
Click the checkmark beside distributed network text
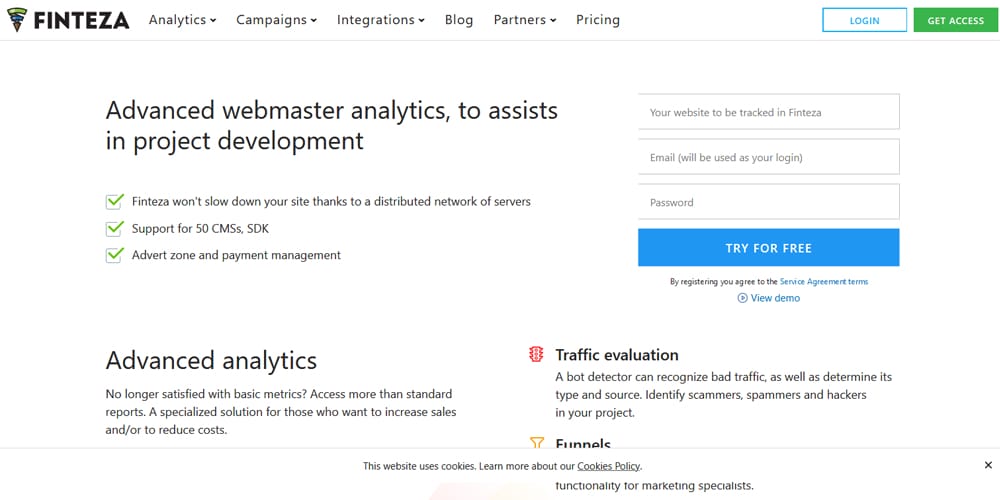(x=114, y=202)
